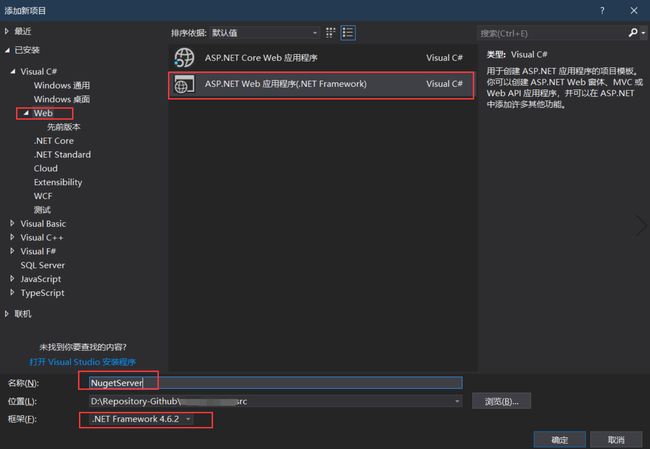Select the .NET Core category
This screenshot has width=650, height=449.
pyautogui.click(x=54, y=141)
